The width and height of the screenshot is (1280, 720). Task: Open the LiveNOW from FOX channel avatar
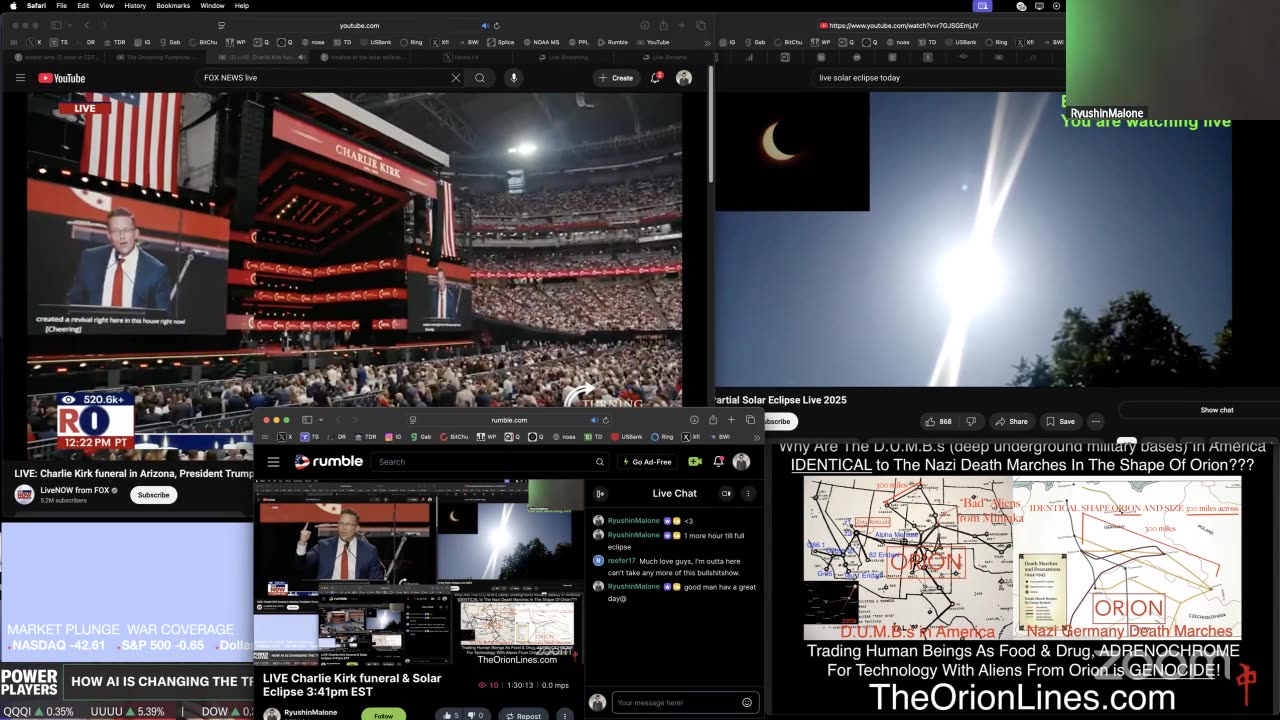tap(24, 495)
